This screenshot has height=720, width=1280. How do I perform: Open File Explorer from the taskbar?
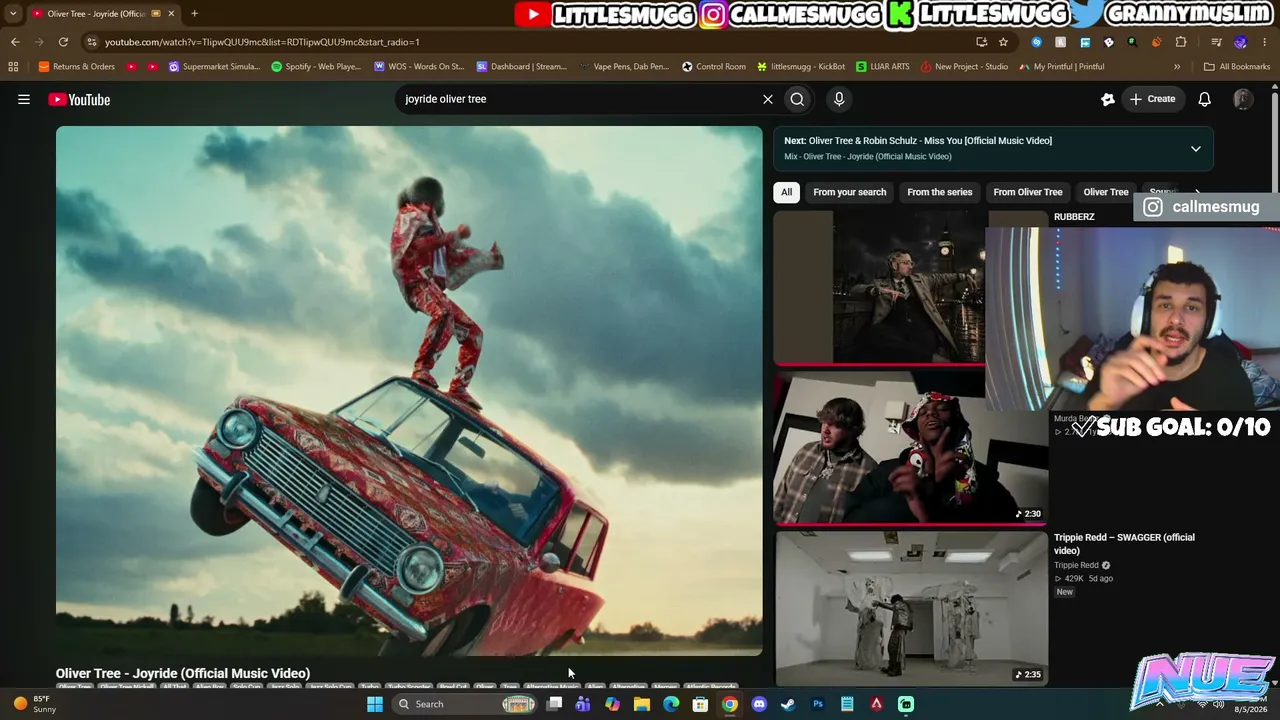pos(642,704)
